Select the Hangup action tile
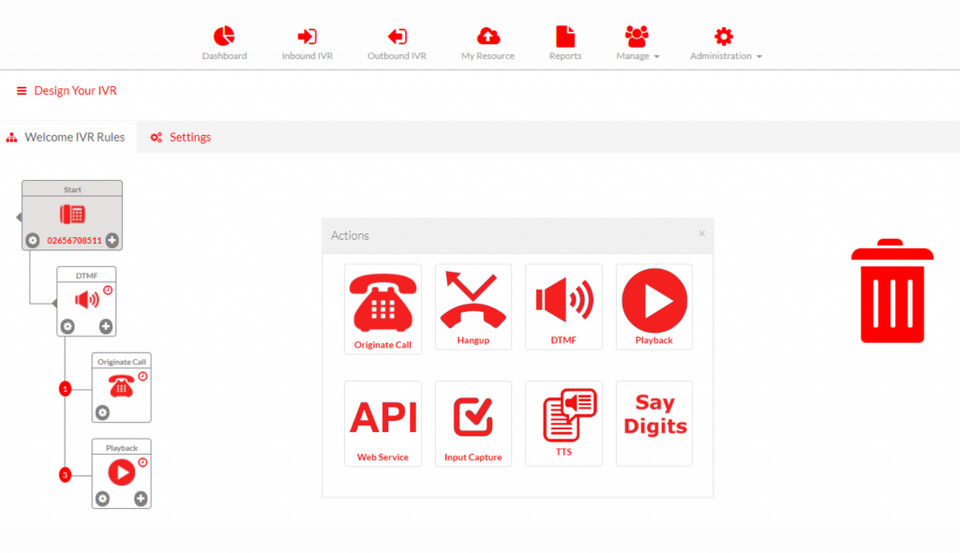 pyautogui.click(x=473, y=307)
